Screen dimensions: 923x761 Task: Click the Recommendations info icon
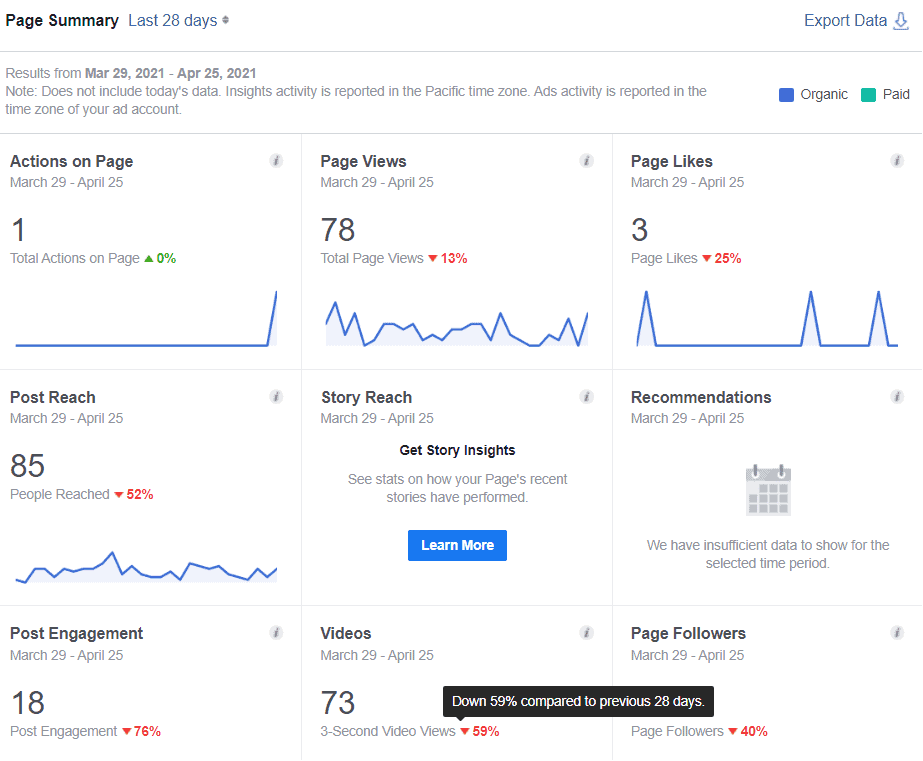point(897,397)
